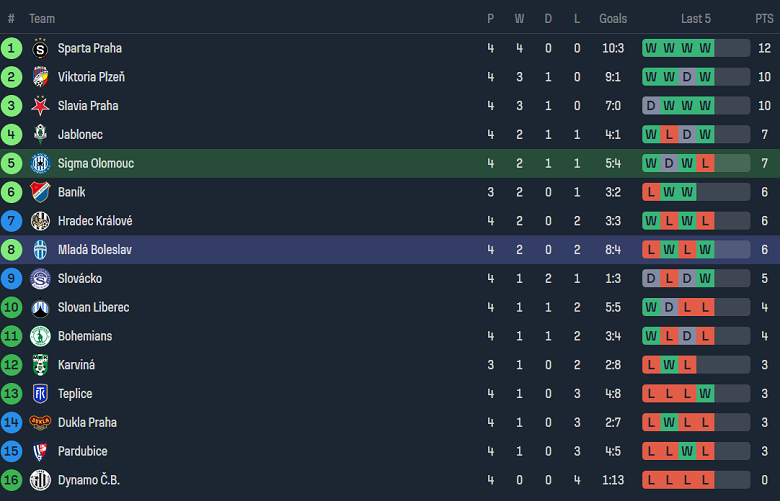Click the Mladá Boleslav club badge
This screenshot has height=501, width=780.
[40, 250]
